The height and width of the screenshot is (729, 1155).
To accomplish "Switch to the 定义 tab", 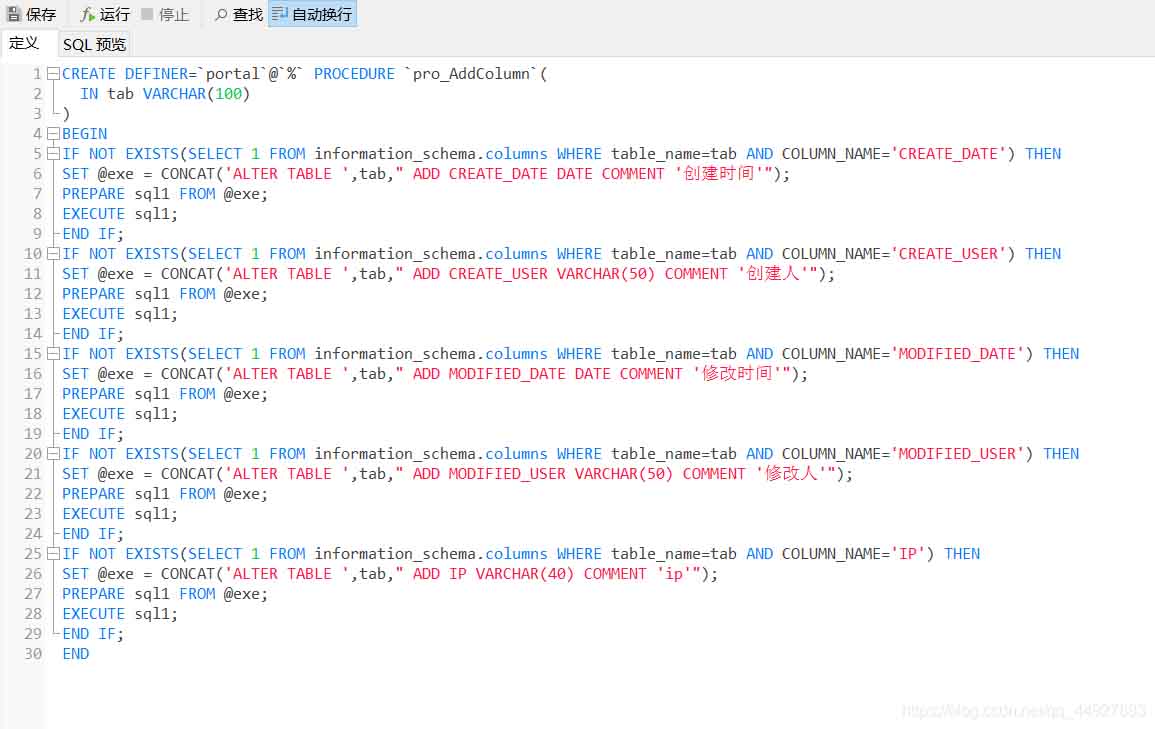I will click(x=24, y=43).
